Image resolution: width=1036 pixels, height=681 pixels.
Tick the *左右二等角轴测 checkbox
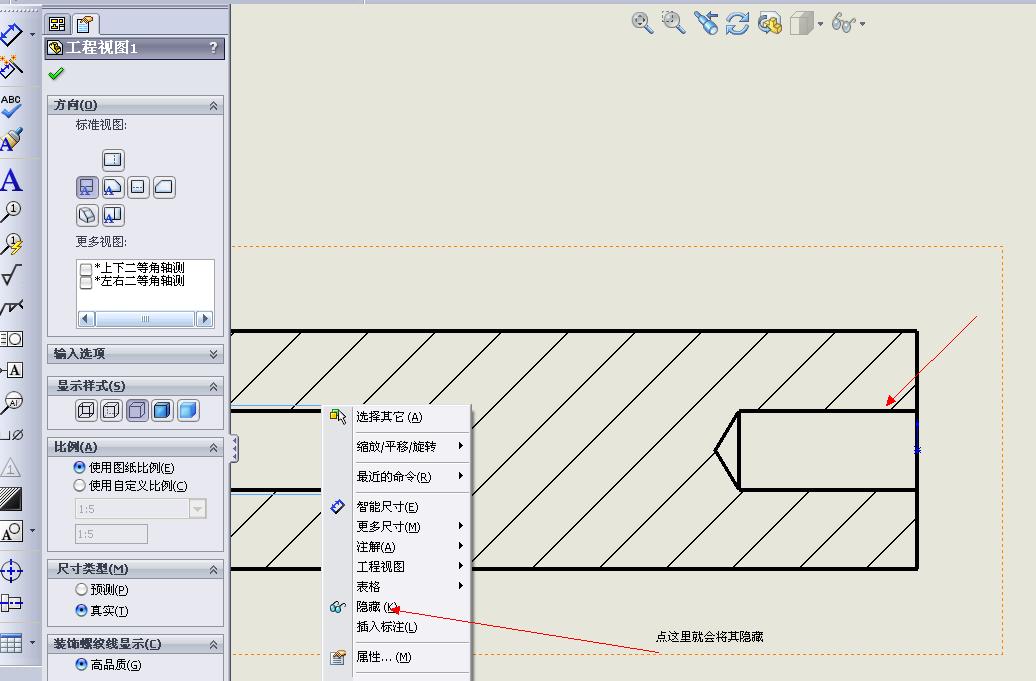(x=86, y=282)
